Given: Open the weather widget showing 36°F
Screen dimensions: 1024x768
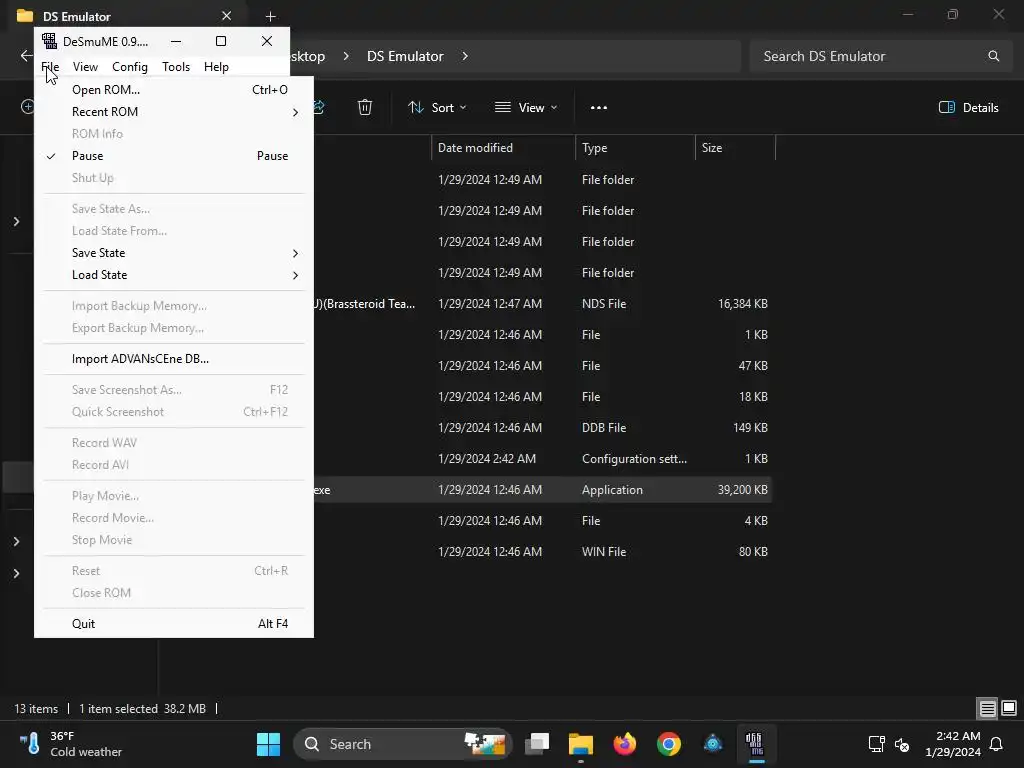Looking at the screenshot, I should coord(71,744).
